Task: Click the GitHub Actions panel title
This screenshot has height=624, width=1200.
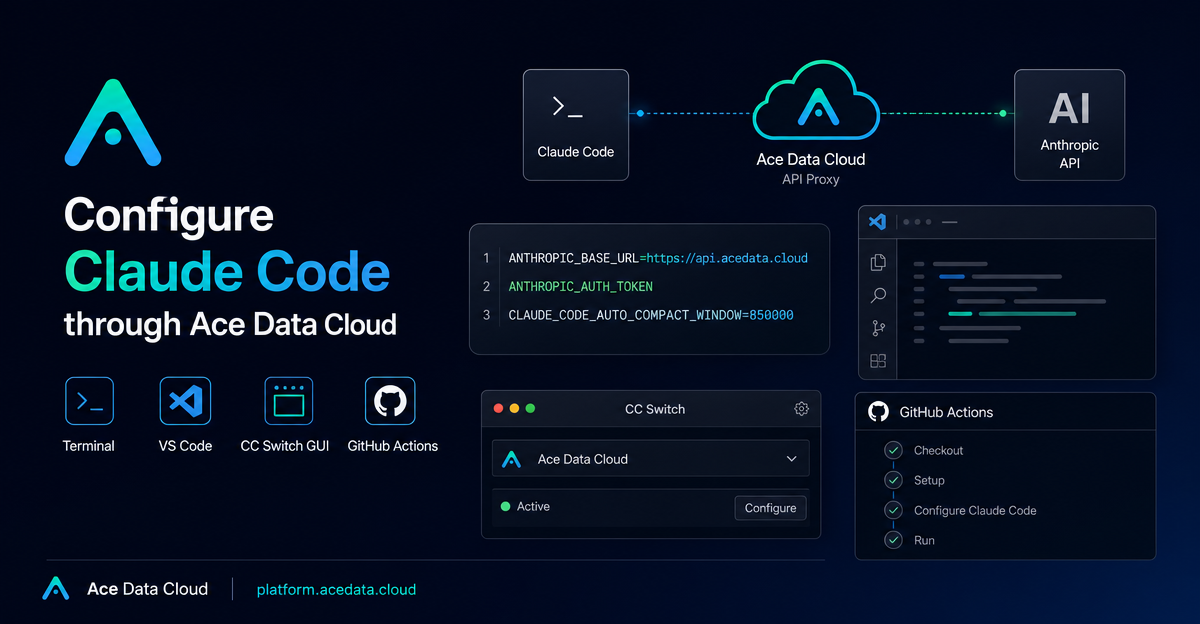Action: [x=946, y=412]
